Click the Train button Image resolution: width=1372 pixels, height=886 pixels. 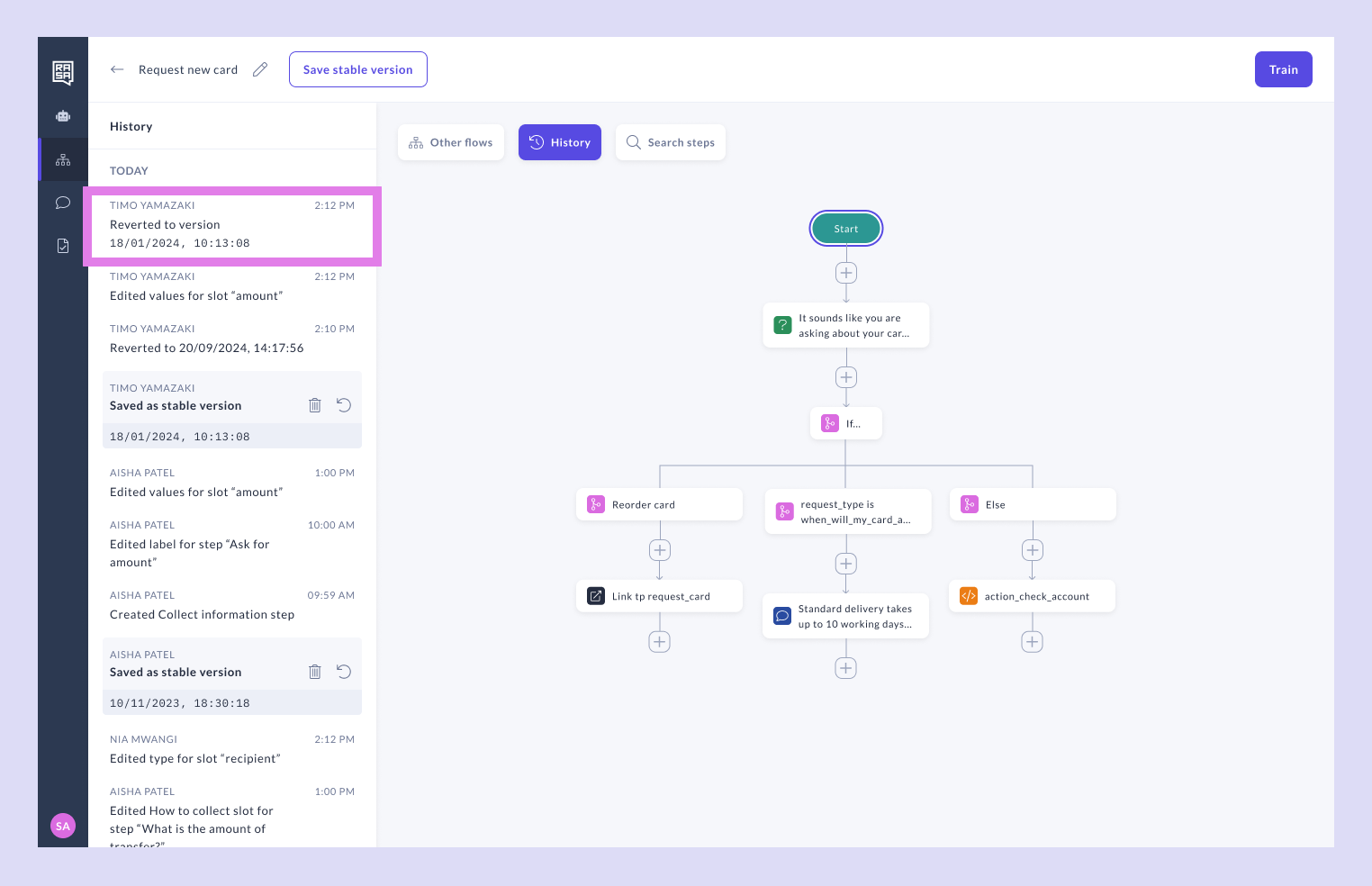pyautogui.click(x=1283, y=69)
